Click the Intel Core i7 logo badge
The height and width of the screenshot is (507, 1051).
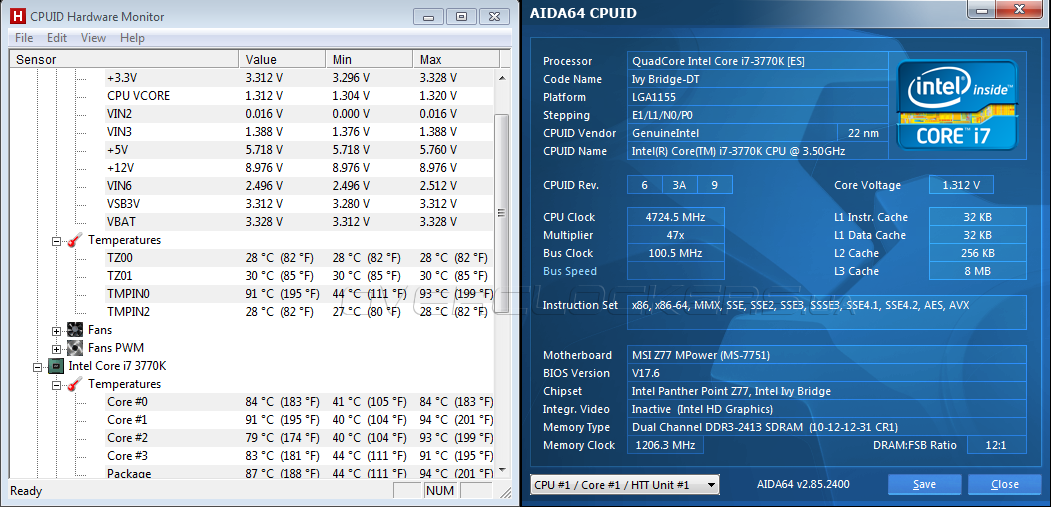[959, 105]
